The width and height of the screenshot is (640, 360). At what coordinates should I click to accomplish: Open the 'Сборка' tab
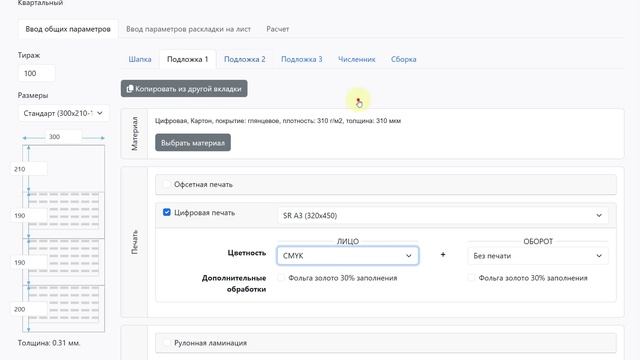pos(403,59)
